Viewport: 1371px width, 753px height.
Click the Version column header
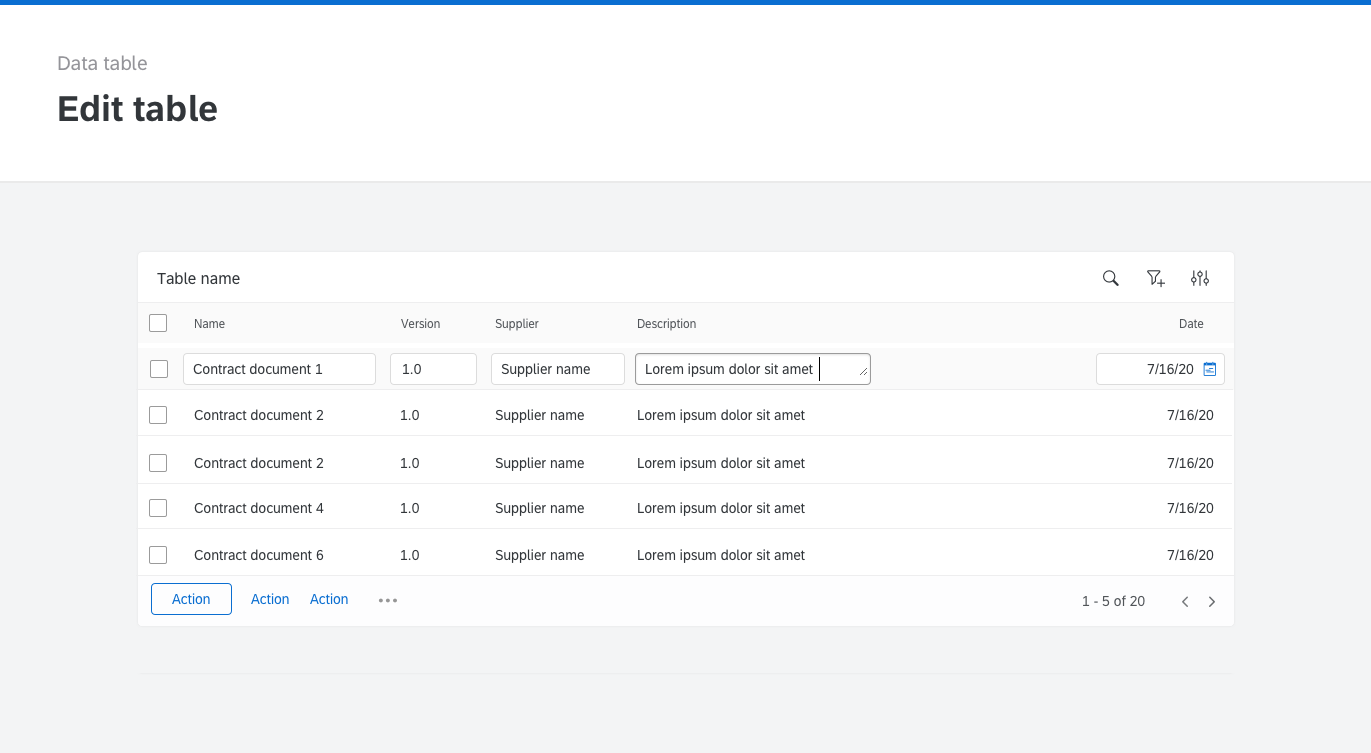coord(420,324)
